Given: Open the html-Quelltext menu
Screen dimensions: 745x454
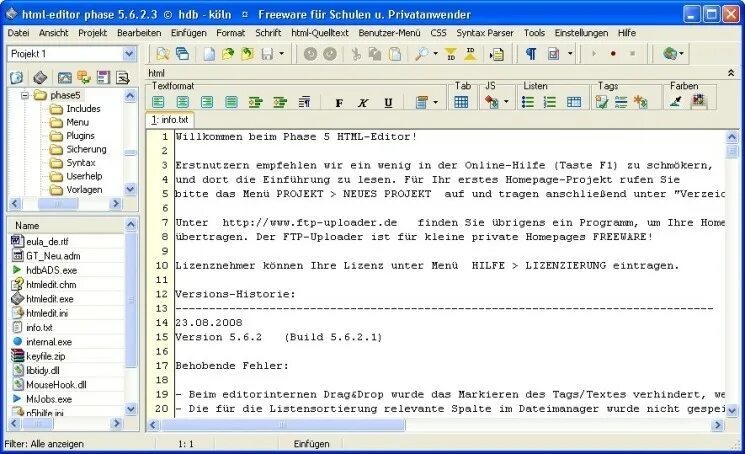Looking at the screenshot, I should [320, 33].
